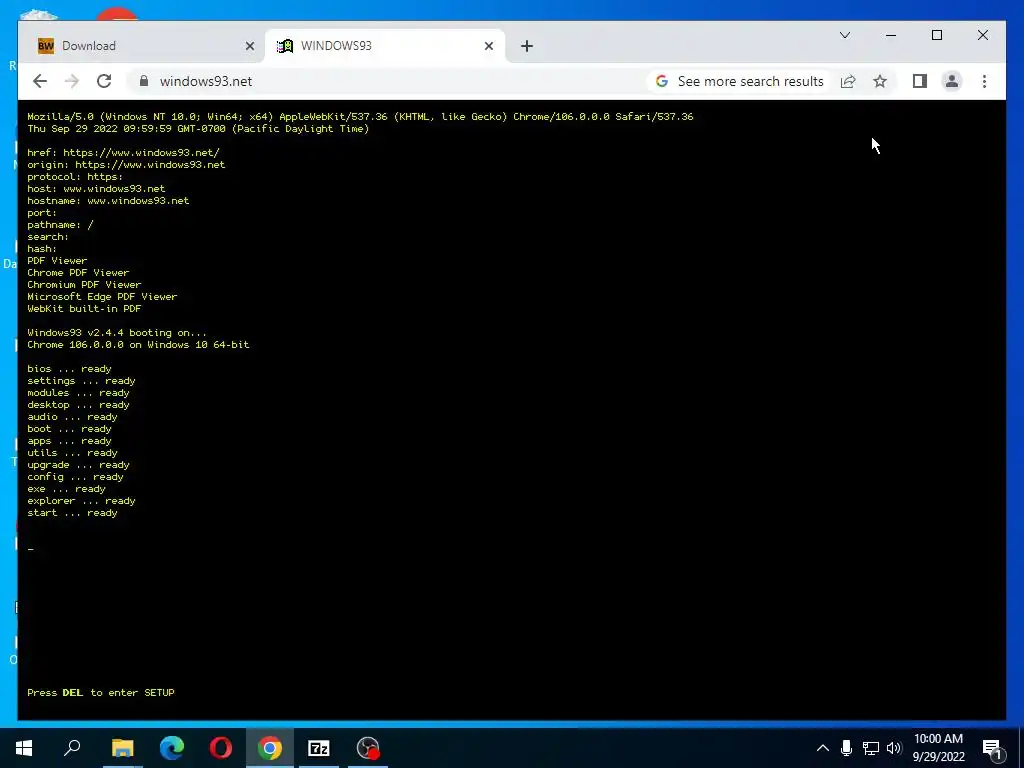Reload the windows93.net page
The height and width of the screenshot is (768, 1024).
104,81
